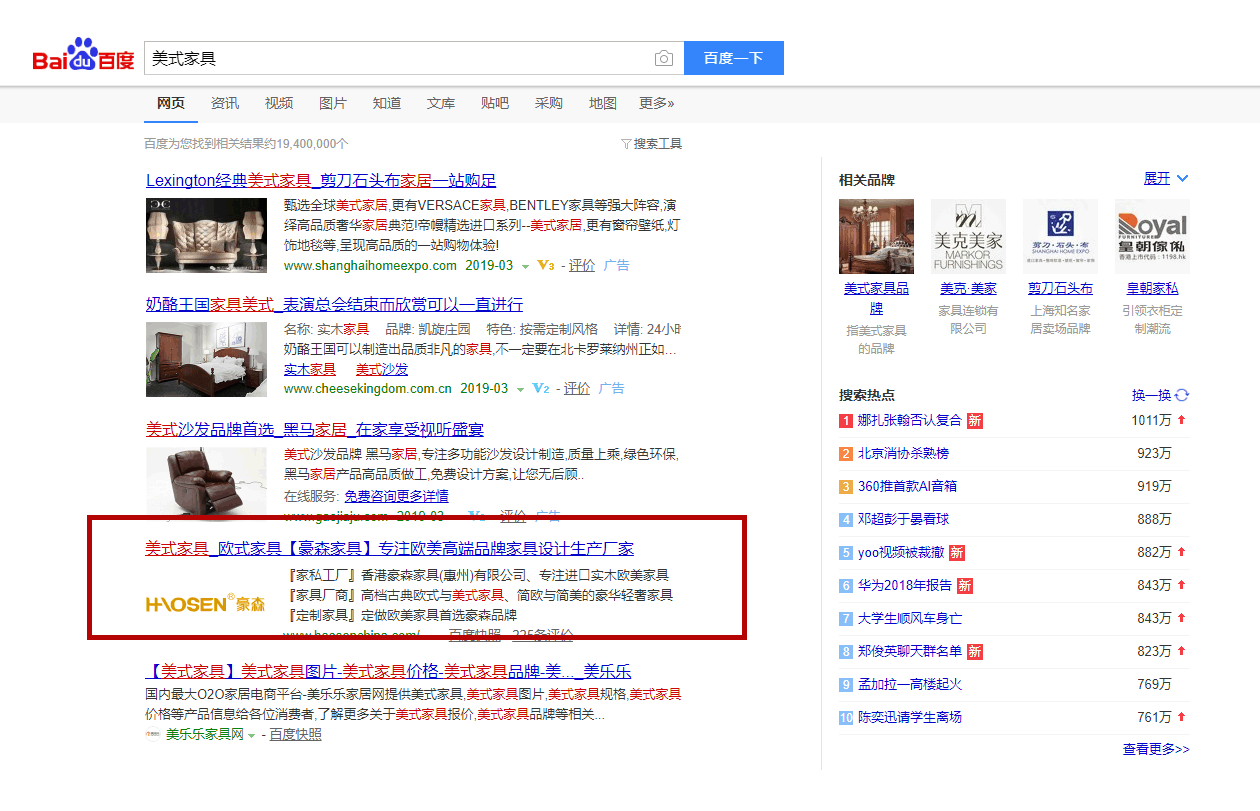Open the 美乐乐 美式家具图片 result title
Image resolution: width=1260 pixels, height=811 pixels.
point(388,671)
